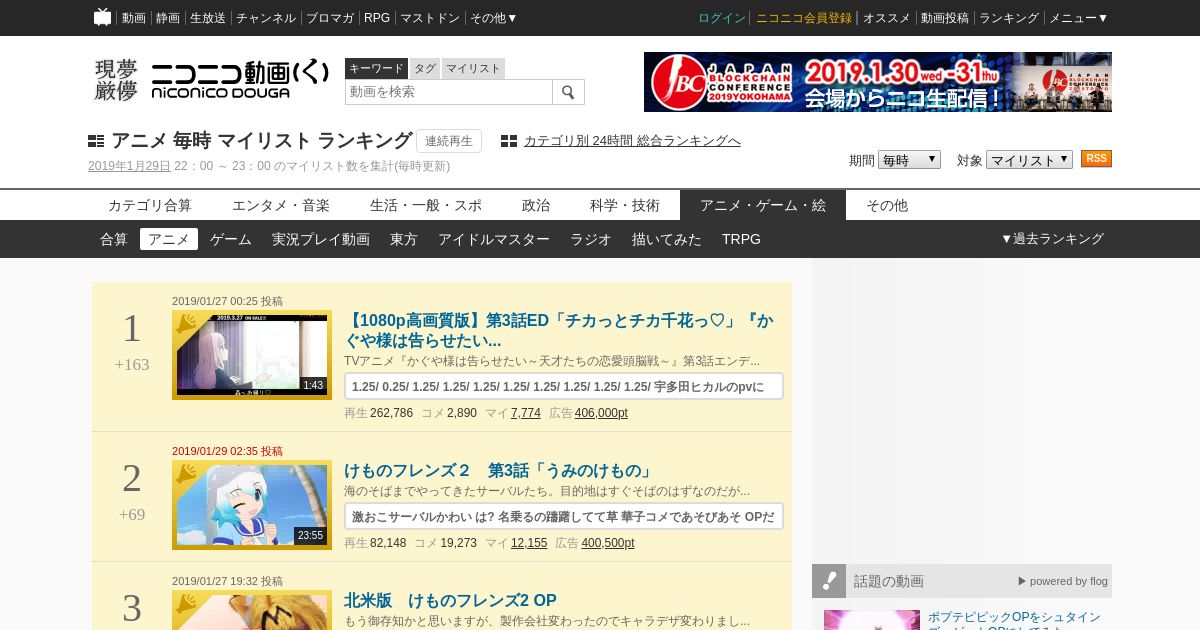
Task: Click ad points 406,000pt
Action: (x=601, y=413)
